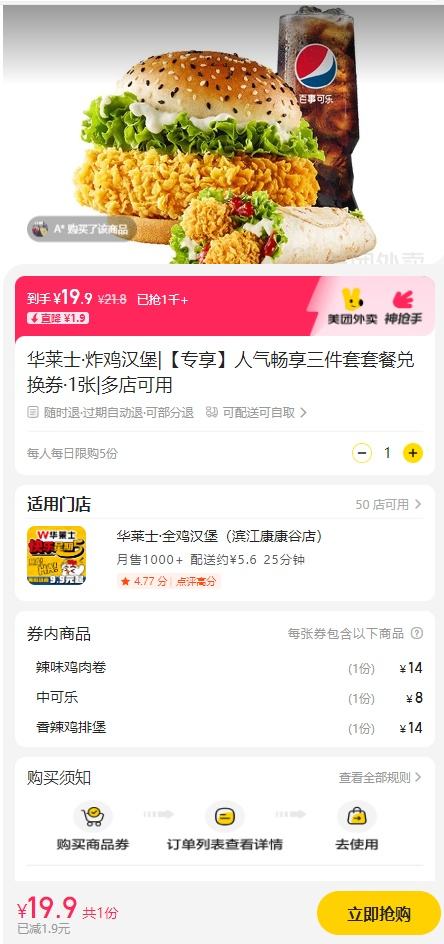Tap the 立即抢购 button
Image resolution: width=444 pixels, height=944 pixels.
pyautogui.click(x=378, y=913)
